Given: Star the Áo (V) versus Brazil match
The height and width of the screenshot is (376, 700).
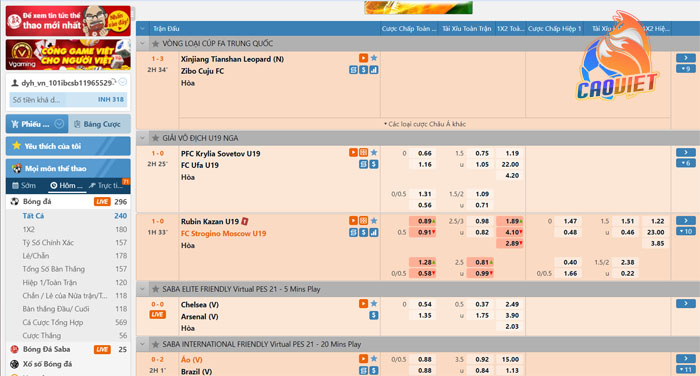Looking at the screenshot, I should (x=374, y=359).
